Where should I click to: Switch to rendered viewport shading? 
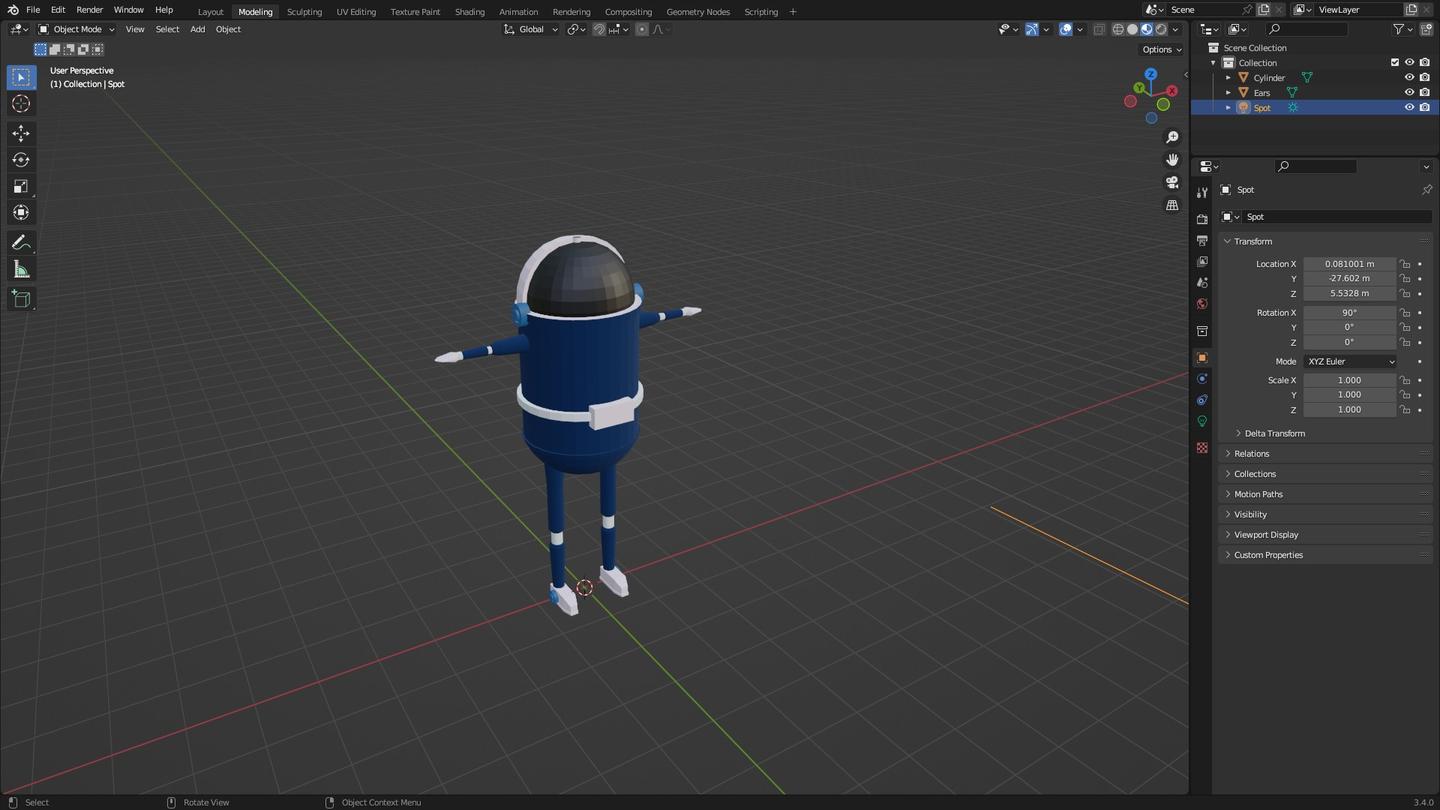1161,30
